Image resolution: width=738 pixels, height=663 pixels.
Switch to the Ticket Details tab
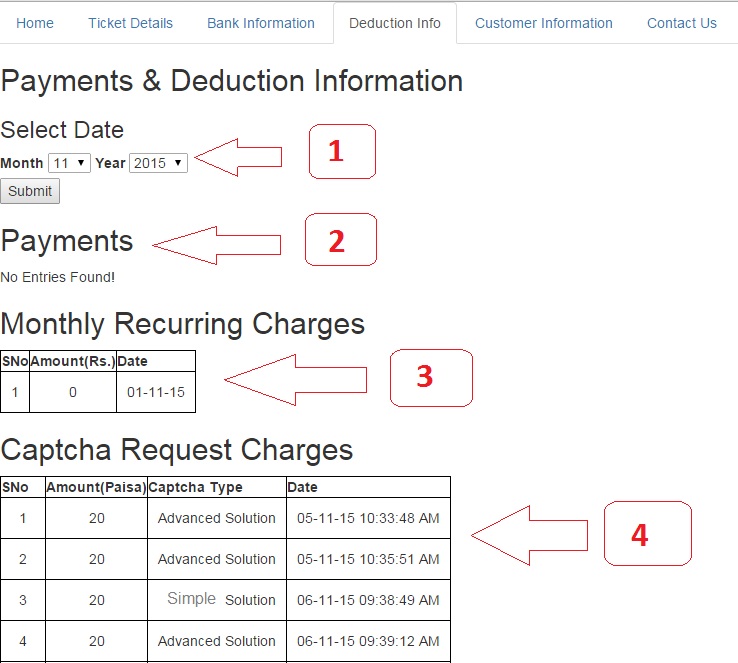pos(130,23)
